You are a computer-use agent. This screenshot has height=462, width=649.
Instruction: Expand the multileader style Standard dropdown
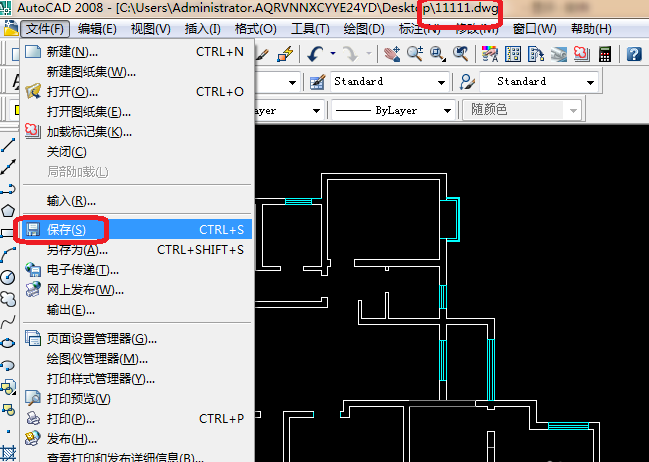click(x=590, y=82)
